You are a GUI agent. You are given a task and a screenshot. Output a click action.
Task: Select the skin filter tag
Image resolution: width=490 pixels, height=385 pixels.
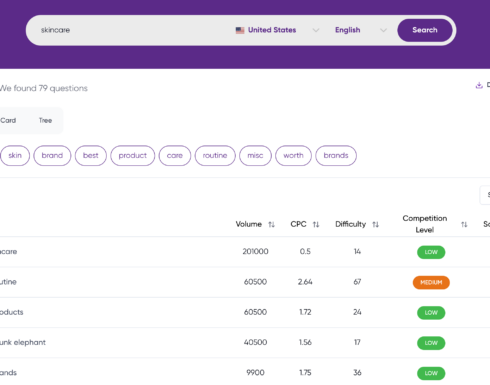(15, 155)
